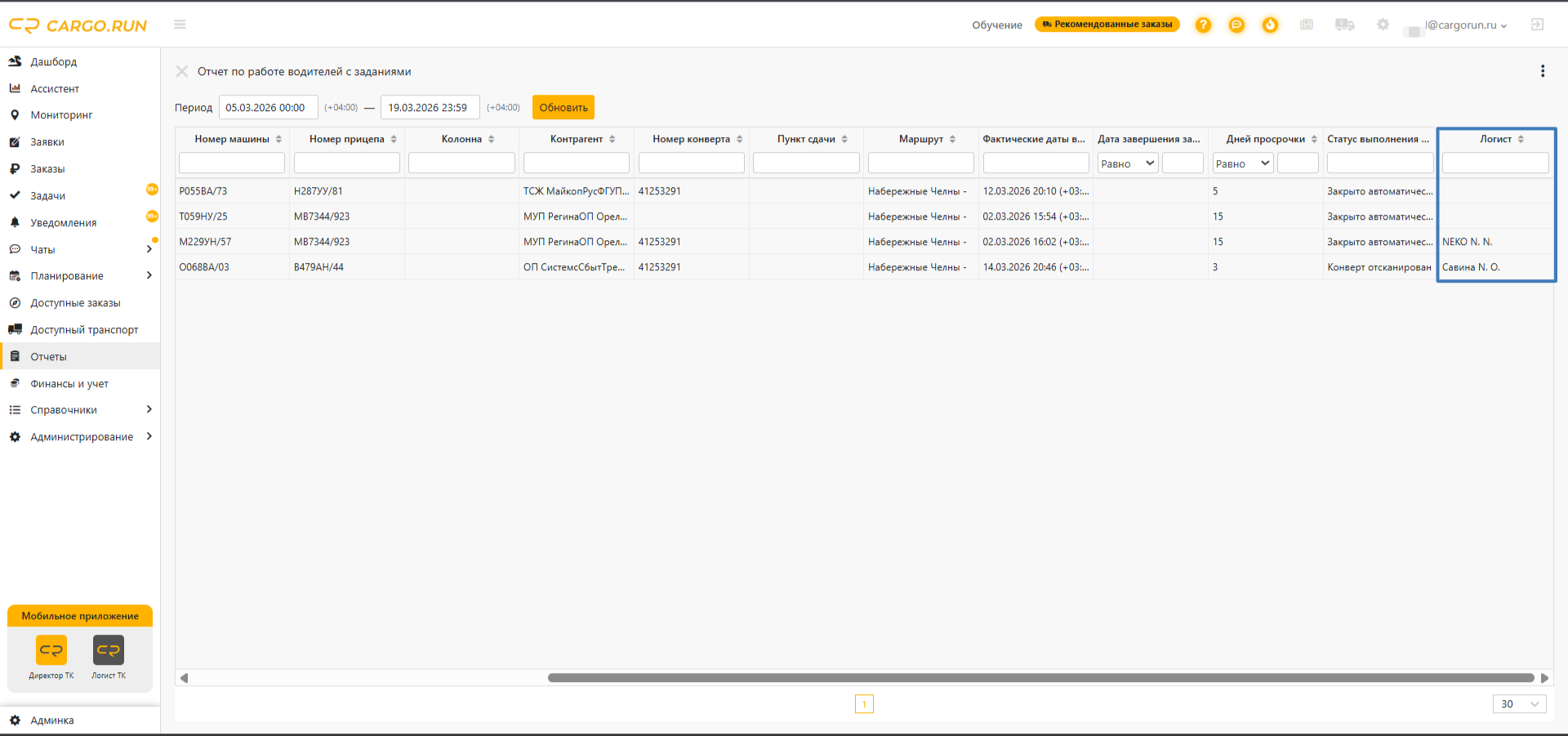1568x736 pixels.
Task: Click the gray truck icon in header
Action: pos(1345,25)
